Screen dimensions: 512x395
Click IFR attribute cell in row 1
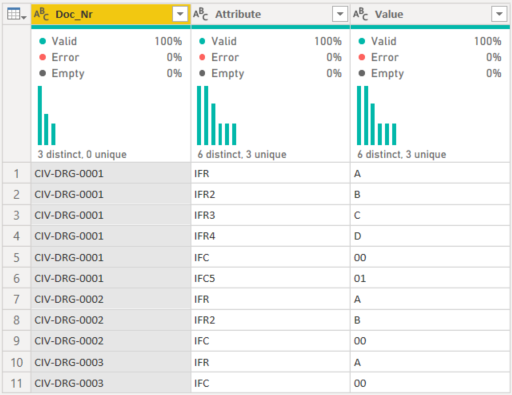point(270,174)
